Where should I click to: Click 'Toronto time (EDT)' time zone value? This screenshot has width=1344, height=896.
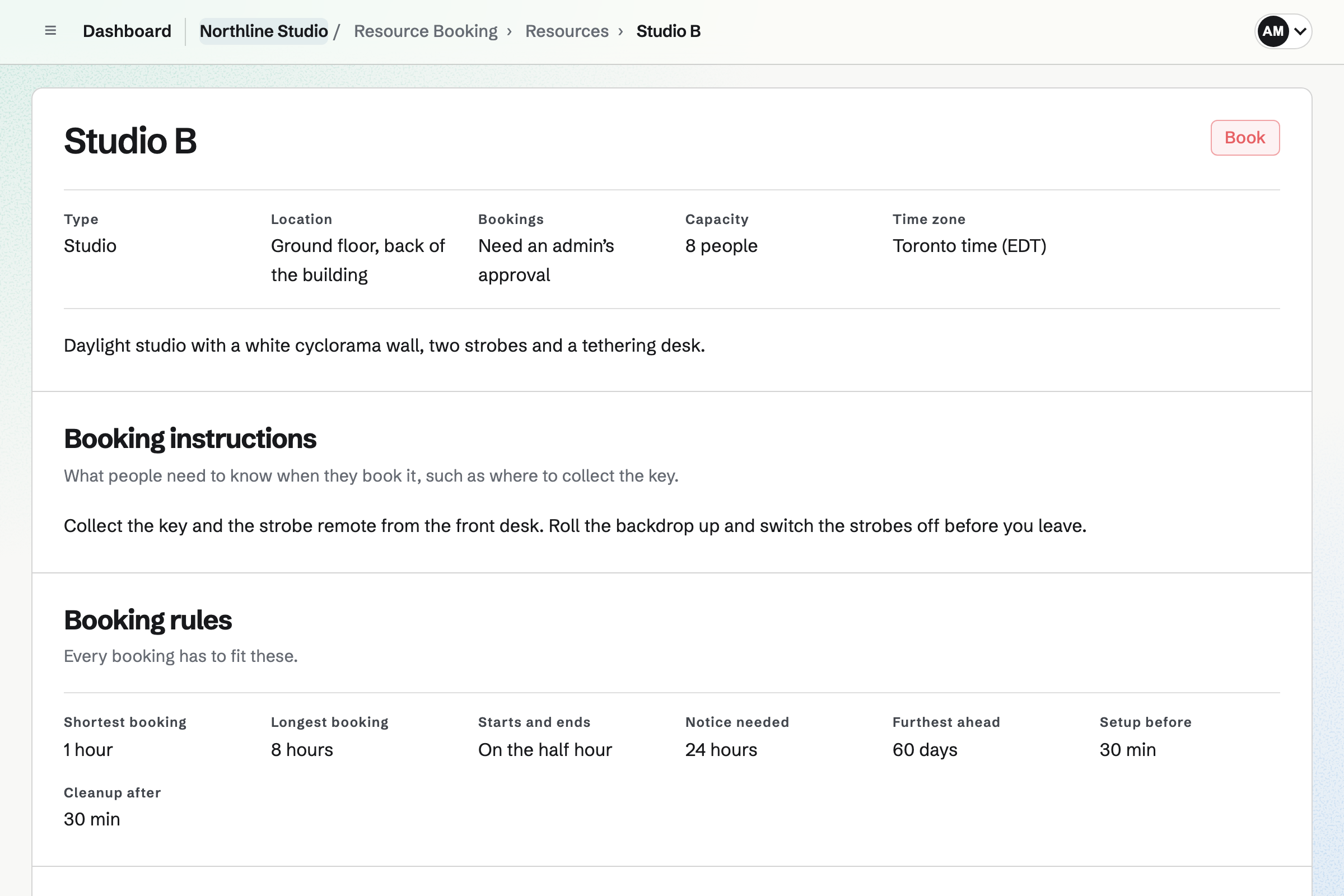click(x=969, y=246)
